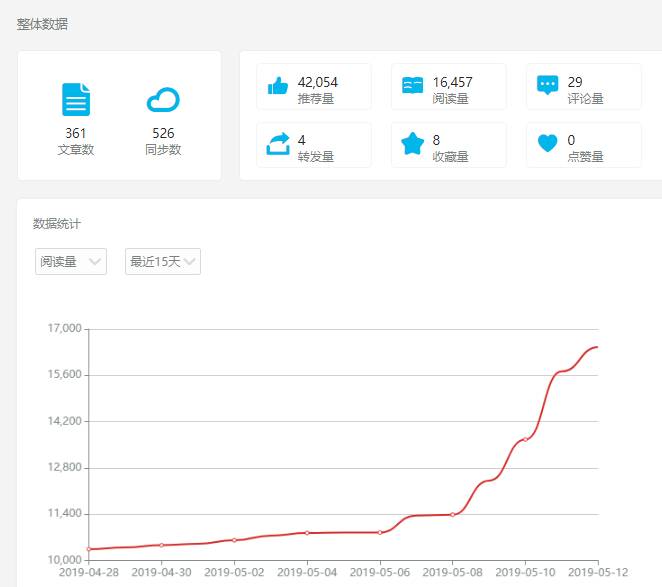Click the star 收藏量 icon
The height and width of the screenshot is (587, 662).
point(412,144)
